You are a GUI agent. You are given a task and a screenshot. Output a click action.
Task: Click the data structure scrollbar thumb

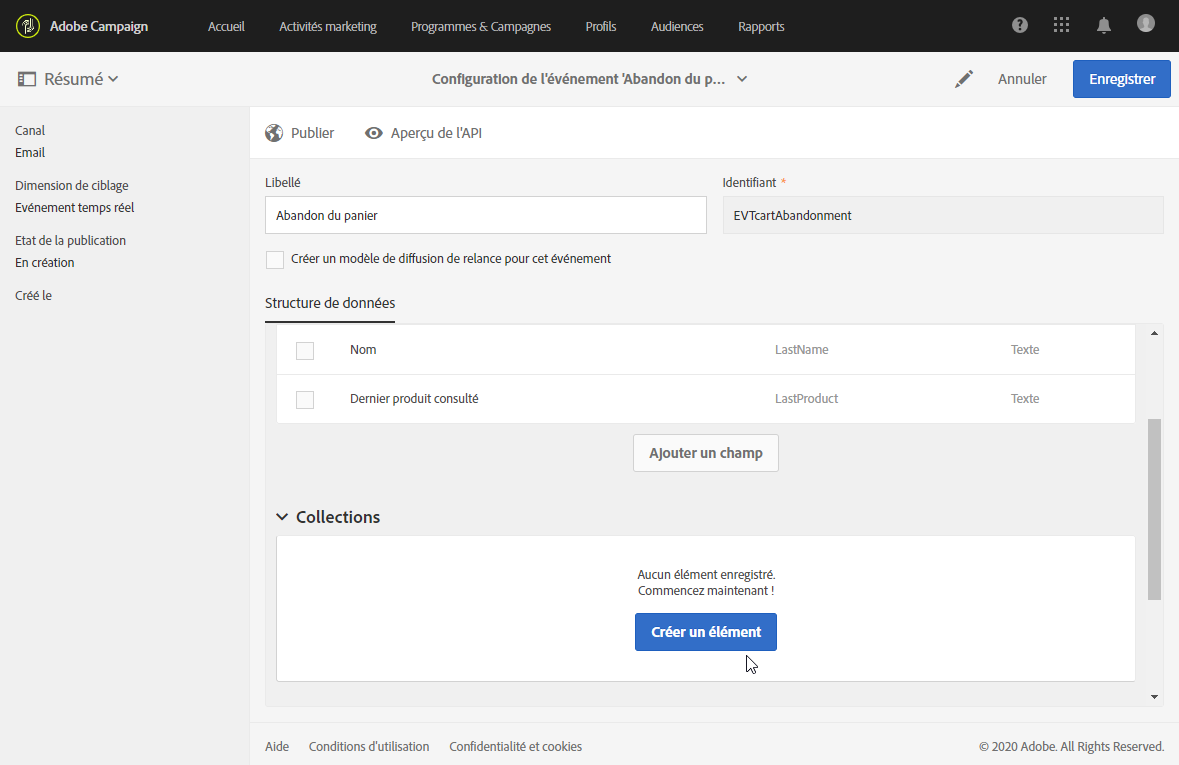[x=1154, y=509]
